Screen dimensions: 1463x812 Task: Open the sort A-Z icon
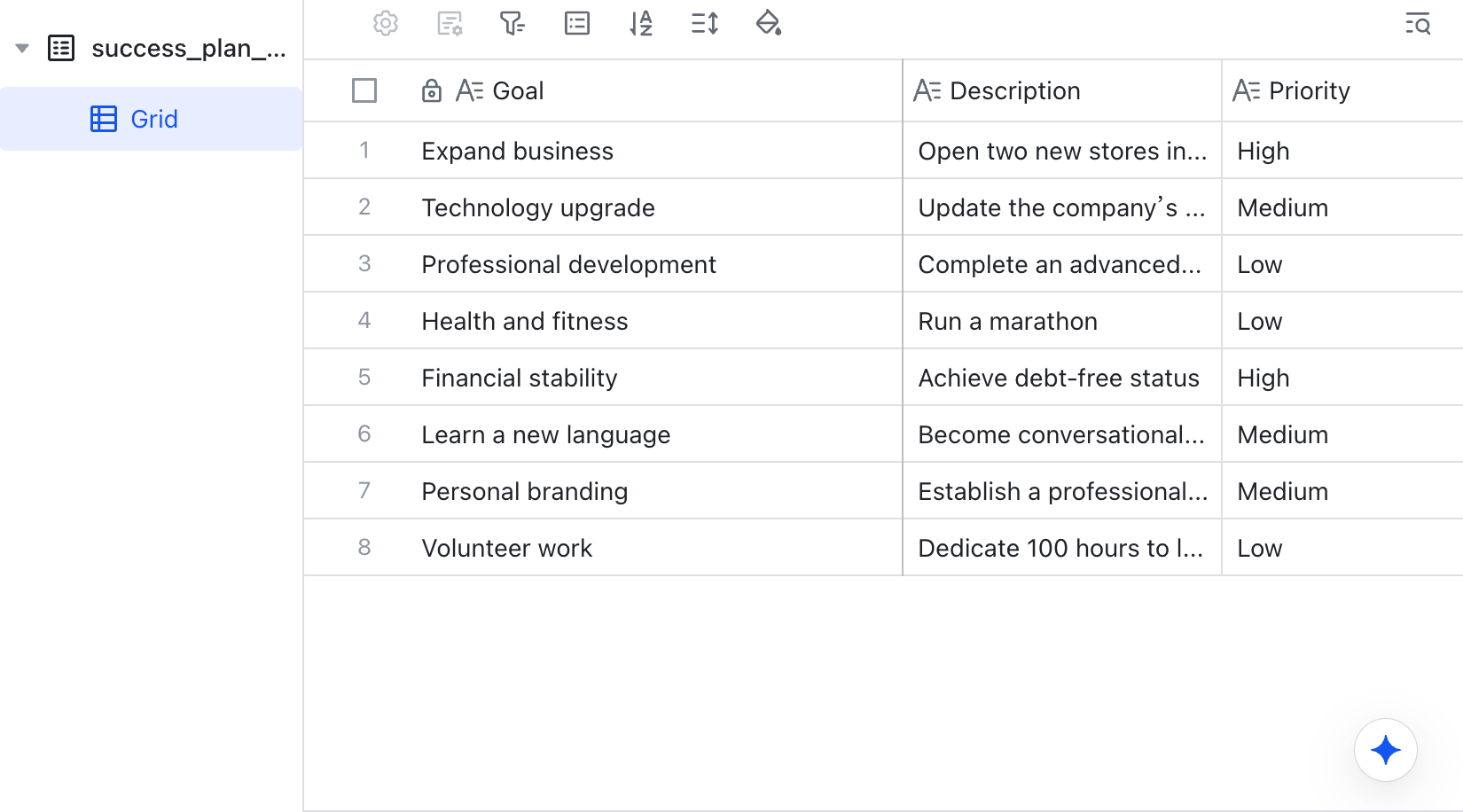tap(641, 23)
